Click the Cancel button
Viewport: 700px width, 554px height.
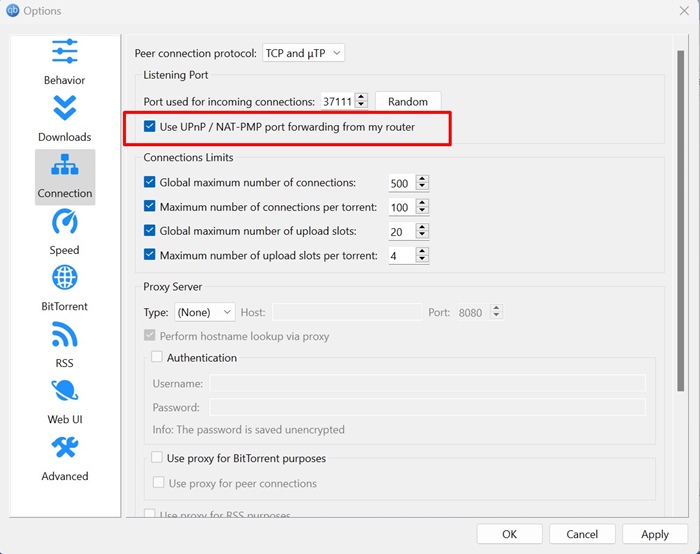click(x=582, y=534)
